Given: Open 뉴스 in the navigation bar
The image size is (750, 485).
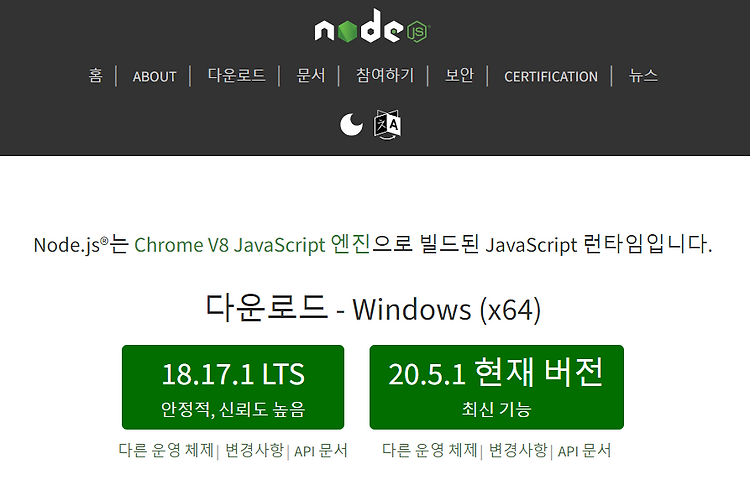Looking at the screenshot, I should [643, 76].
